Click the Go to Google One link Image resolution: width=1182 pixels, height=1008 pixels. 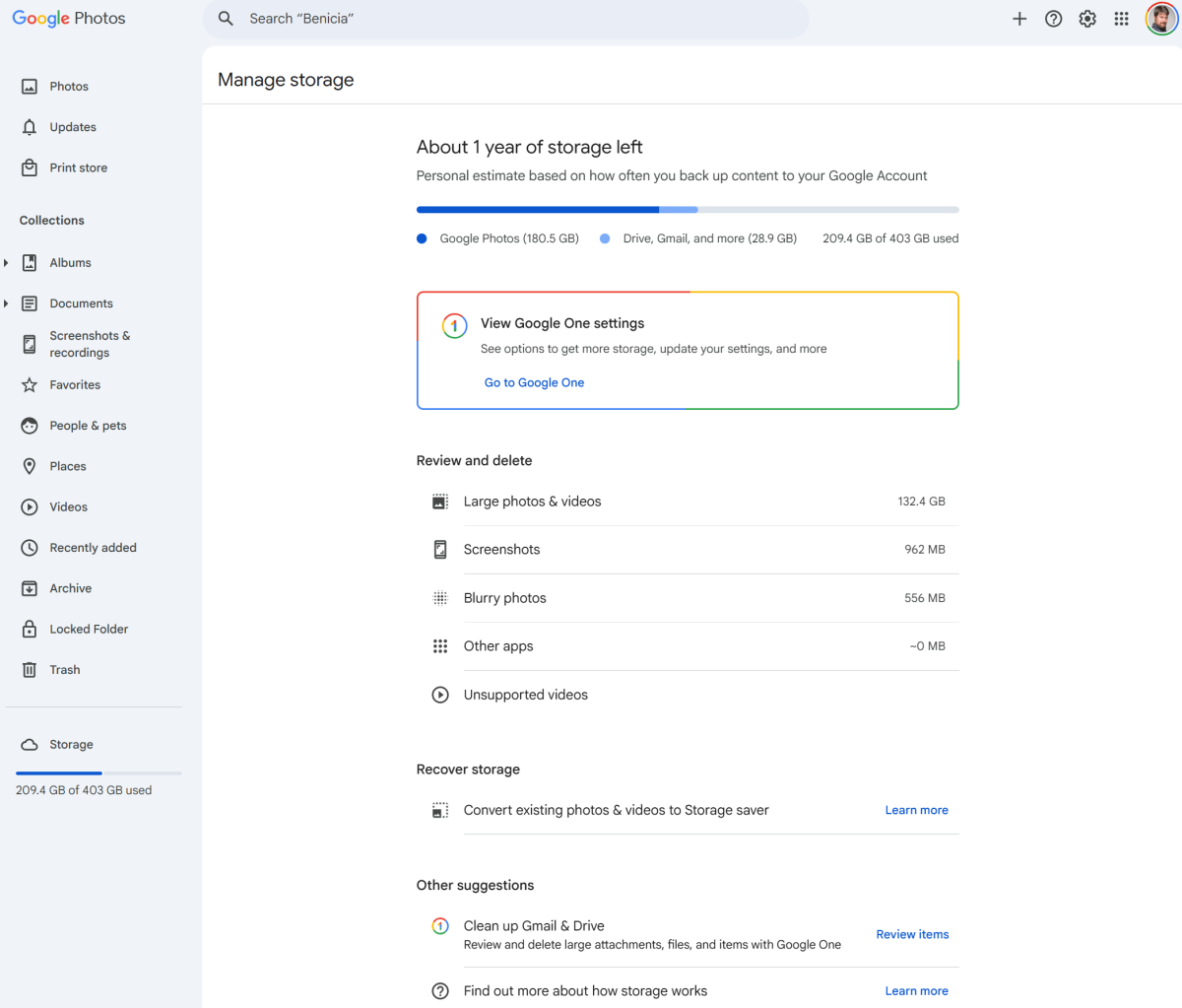[x=534, y=382]
